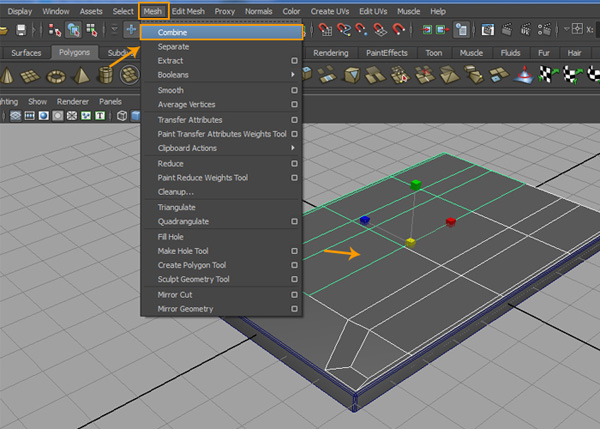The image size is (600, 429).
Task: Switch to the Surfaces shelf tab
Action: [26, 52]
